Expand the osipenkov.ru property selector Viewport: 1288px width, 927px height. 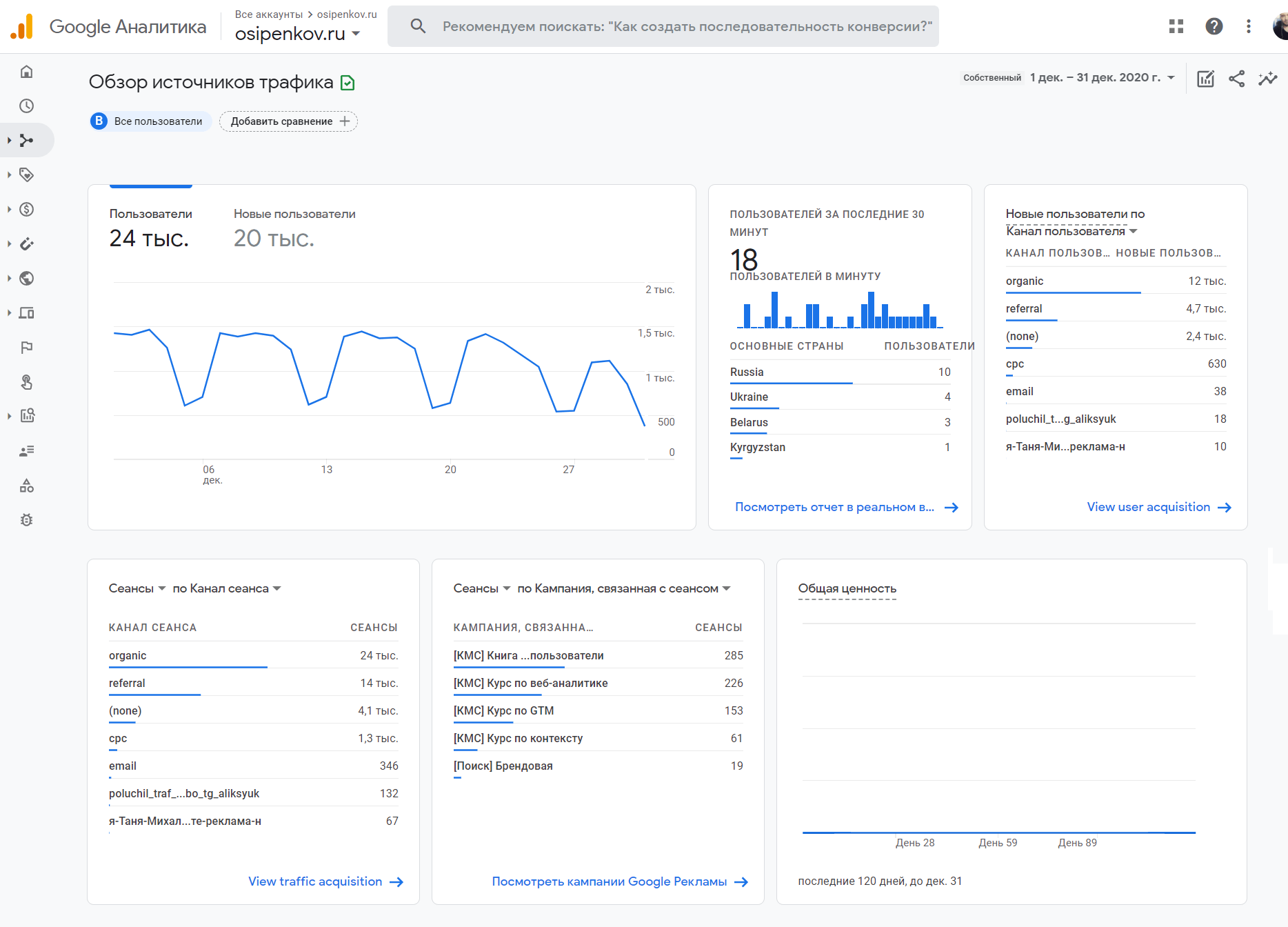click(297, 33)
